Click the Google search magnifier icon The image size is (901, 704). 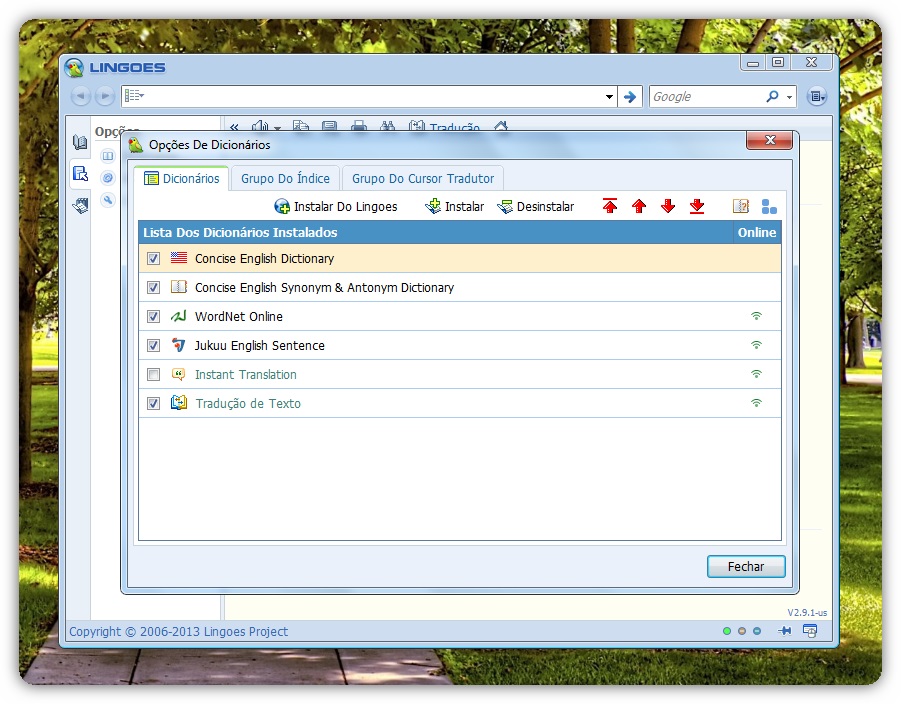(x=772, y=96)
